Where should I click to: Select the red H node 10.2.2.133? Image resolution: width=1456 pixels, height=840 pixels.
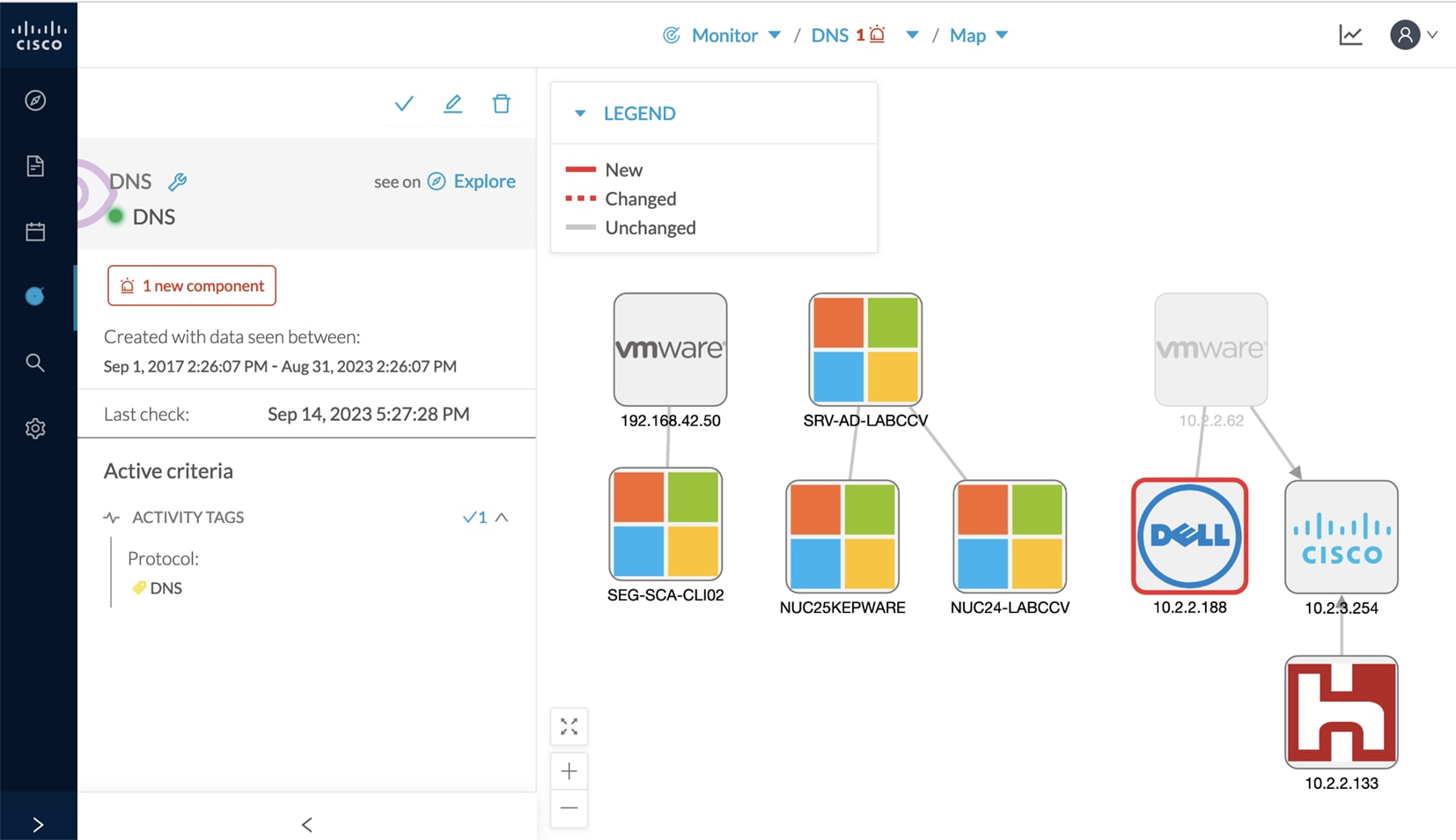[x=1342, y=712]
